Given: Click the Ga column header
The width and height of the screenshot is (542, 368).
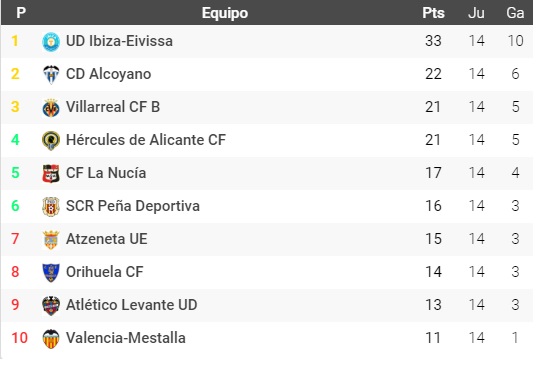Looking at the screenshot, I should (515, 13).
